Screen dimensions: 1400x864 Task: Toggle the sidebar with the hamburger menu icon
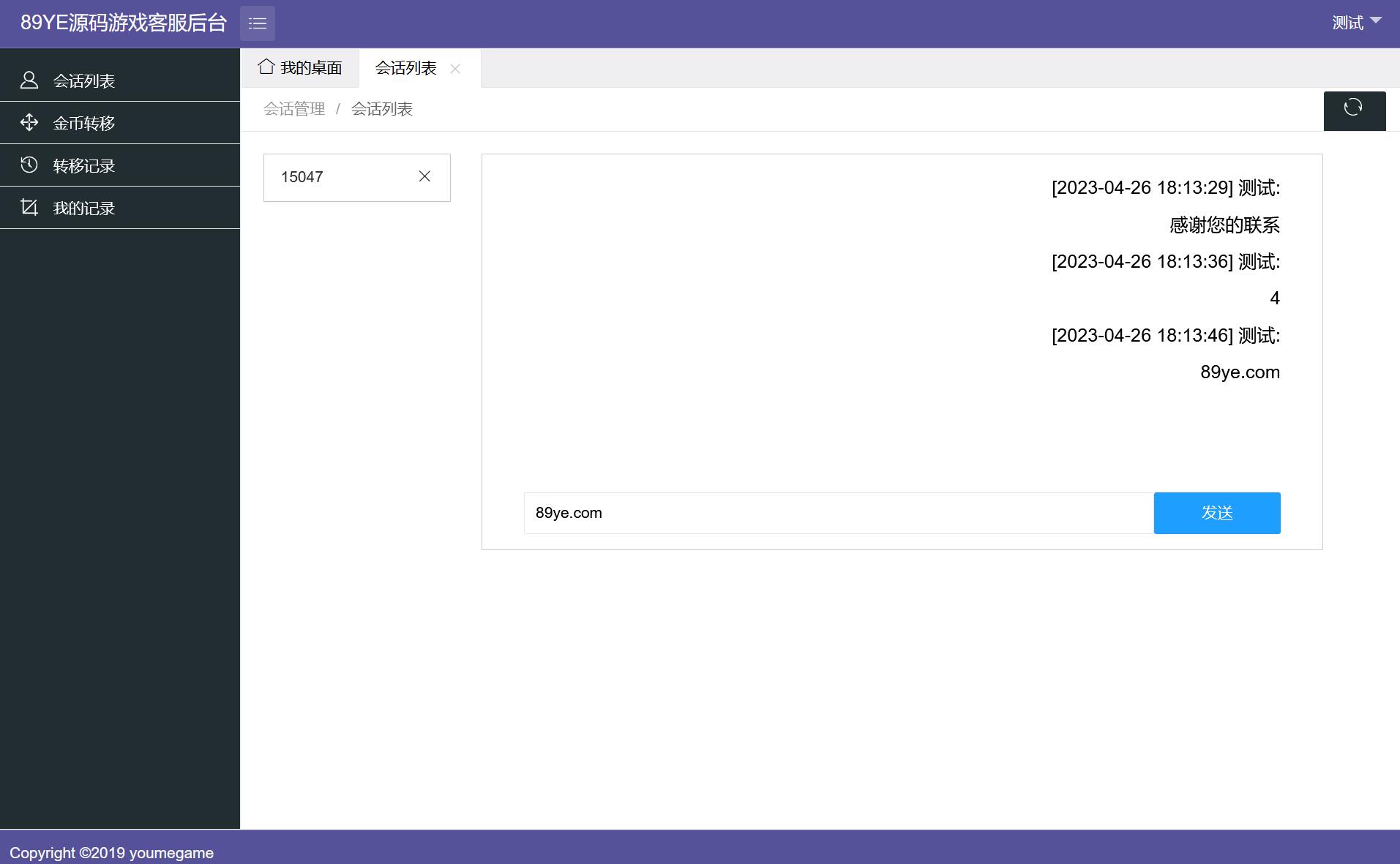[x=258, y=23]
